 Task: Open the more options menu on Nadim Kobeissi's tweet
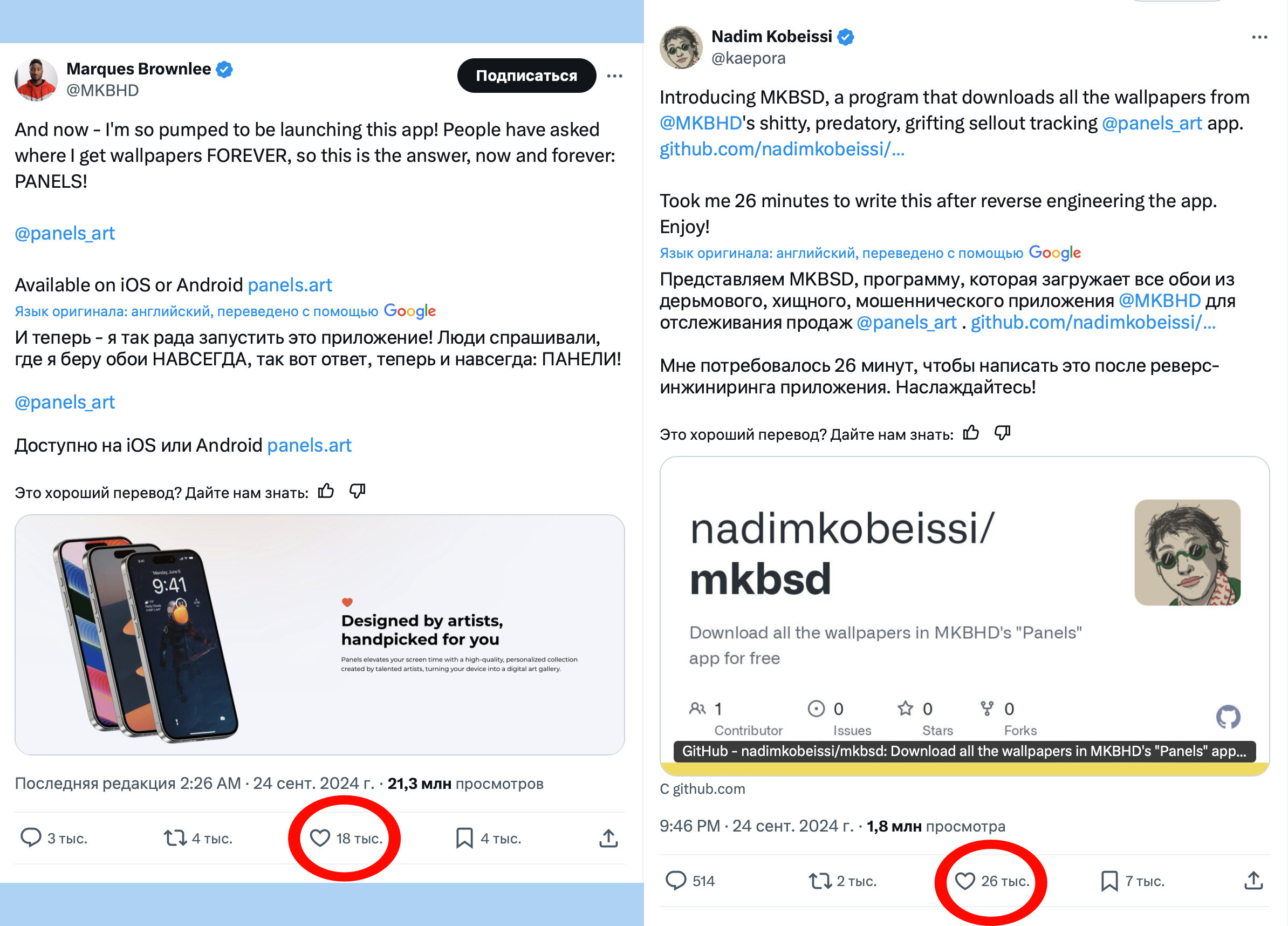pos(1259,37)
